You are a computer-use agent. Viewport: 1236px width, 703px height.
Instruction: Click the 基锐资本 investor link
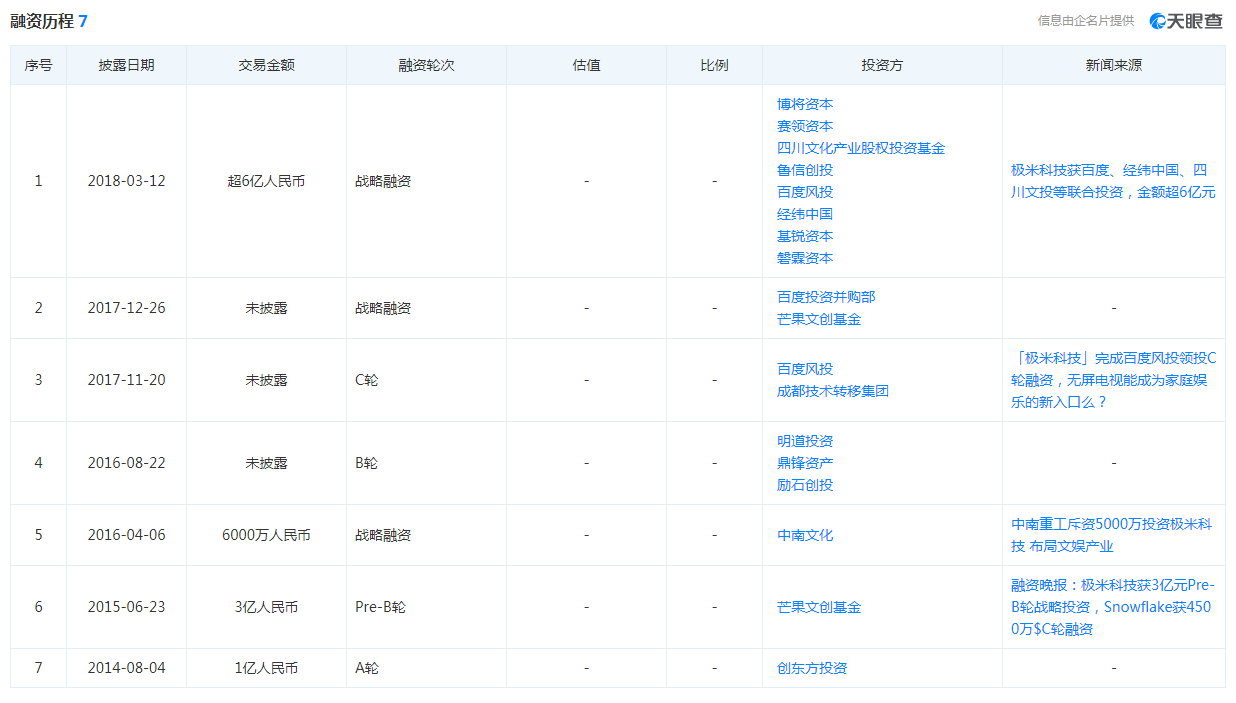pyautogui.click(x=805, y=236)
